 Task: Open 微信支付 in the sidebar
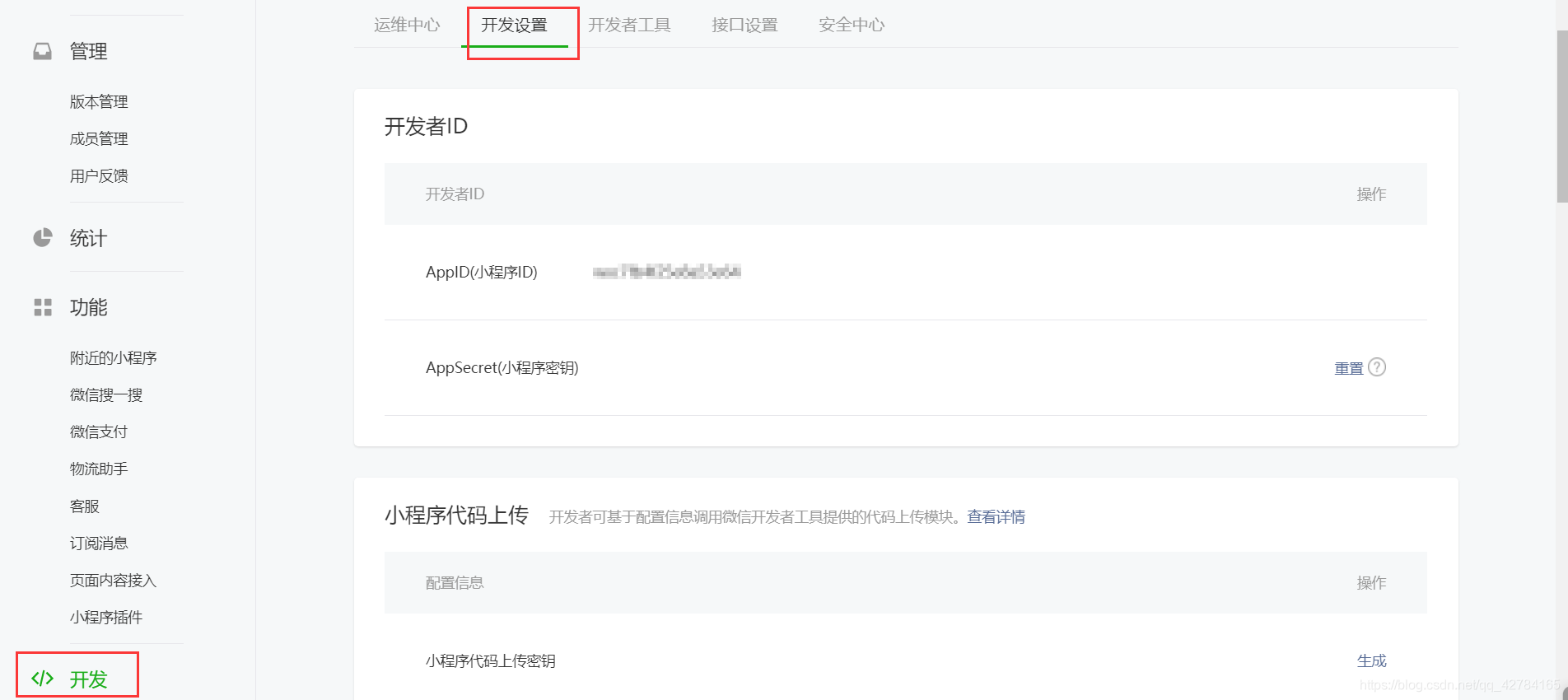click(x=99, y=432)
